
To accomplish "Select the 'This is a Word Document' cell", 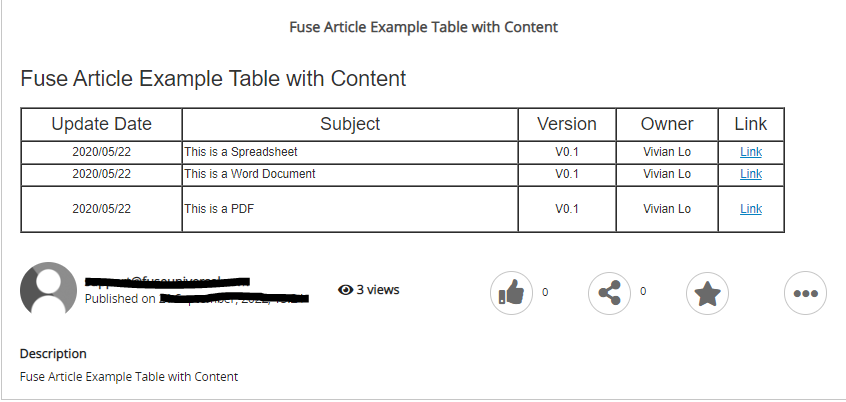I will (250, 174).
